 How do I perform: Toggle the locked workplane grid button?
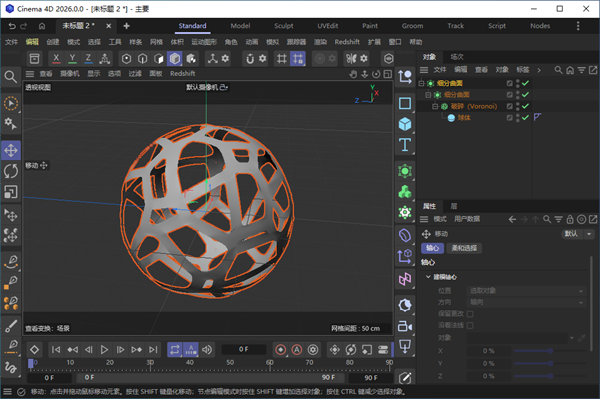pos(298,59)
